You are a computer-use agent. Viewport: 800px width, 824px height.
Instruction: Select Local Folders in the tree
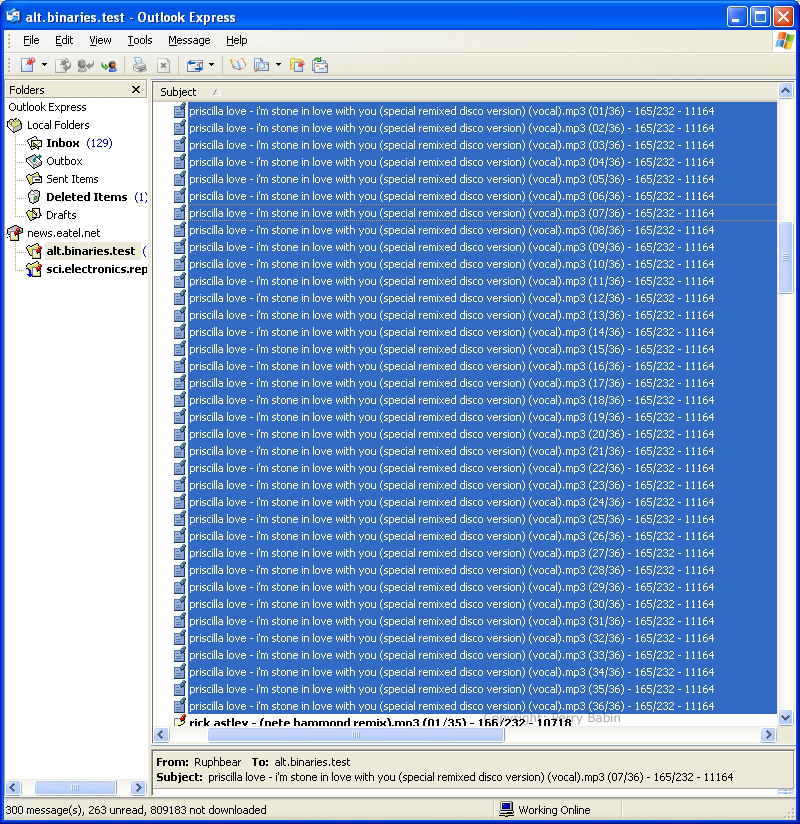58,125
